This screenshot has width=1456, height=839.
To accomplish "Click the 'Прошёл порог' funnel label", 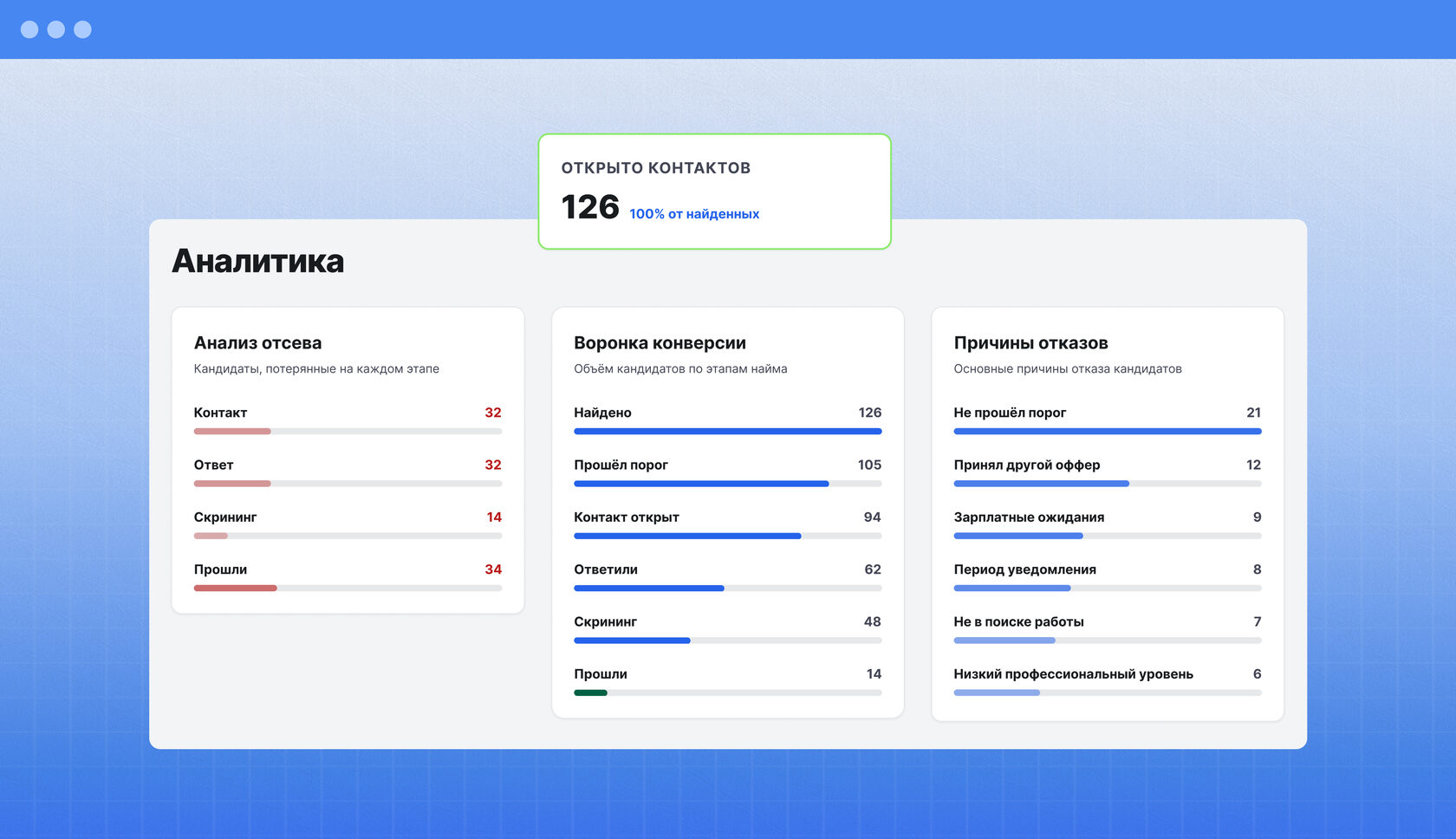I will click(x=621, y=465).
